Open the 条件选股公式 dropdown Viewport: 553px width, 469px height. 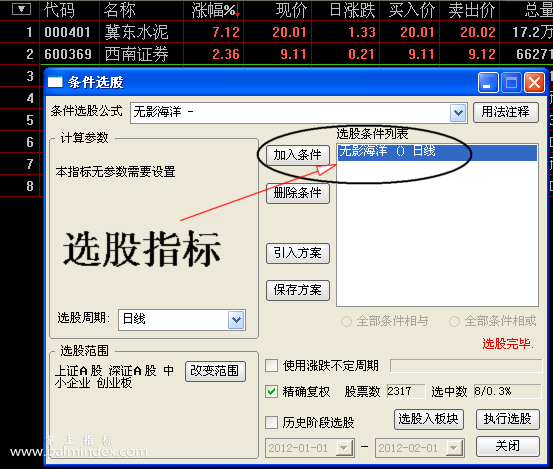pos(458,113)
